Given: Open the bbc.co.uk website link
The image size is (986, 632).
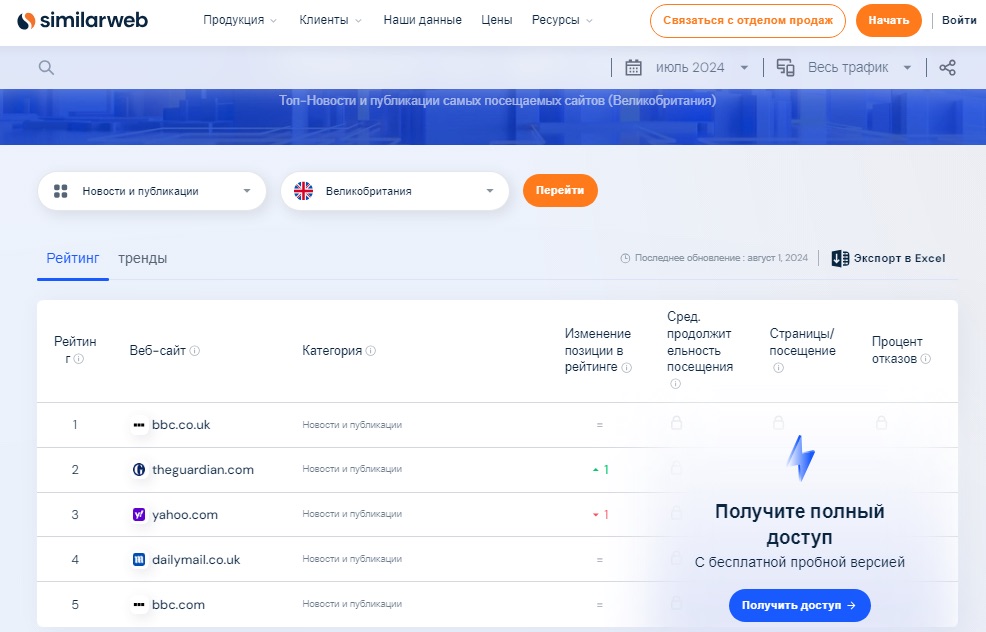Looking at the screenshot, I should (x=181, y=425).
